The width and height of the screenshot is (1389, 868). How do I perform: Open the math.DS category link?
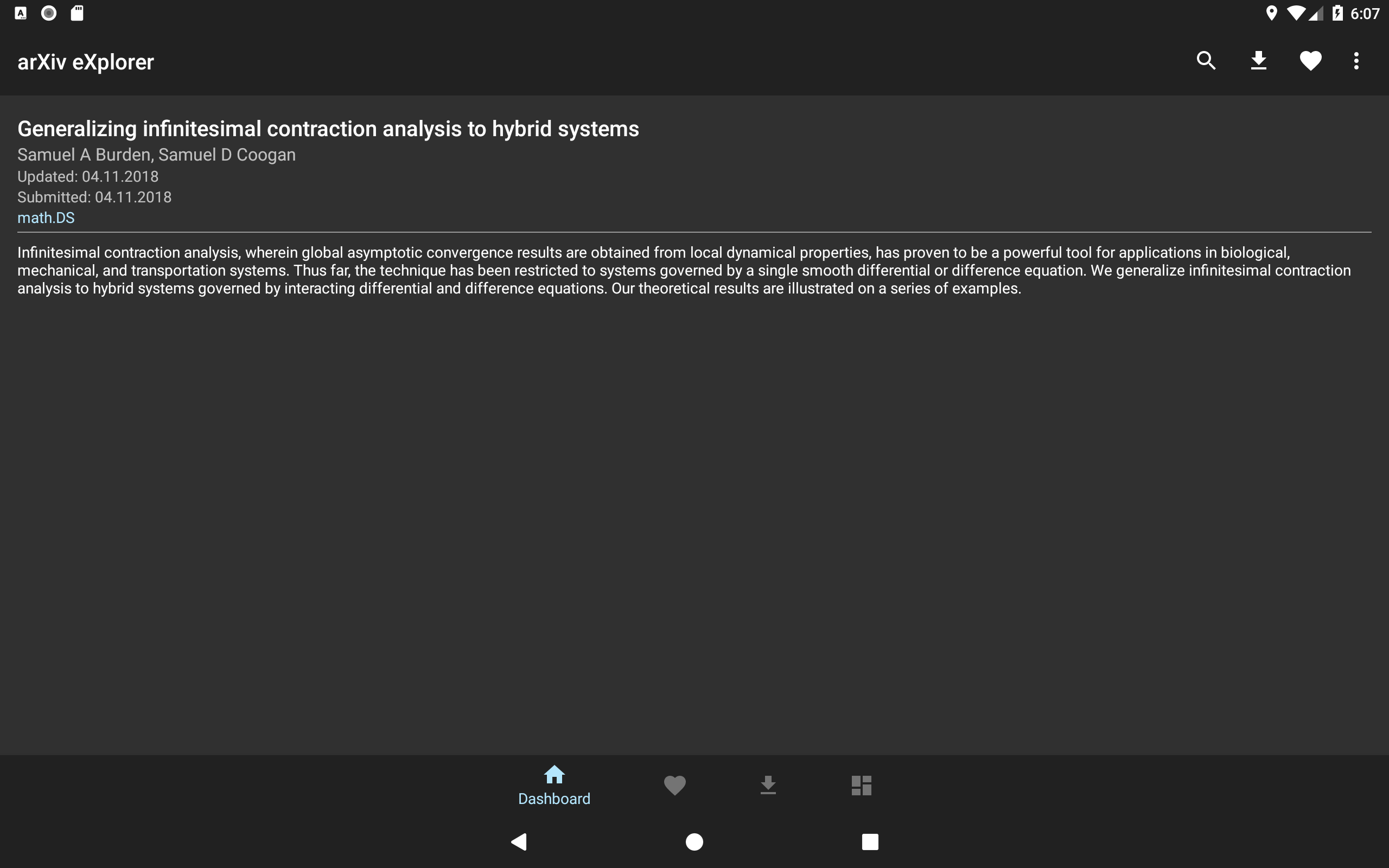pyautogui.click(x=46, y=218)
